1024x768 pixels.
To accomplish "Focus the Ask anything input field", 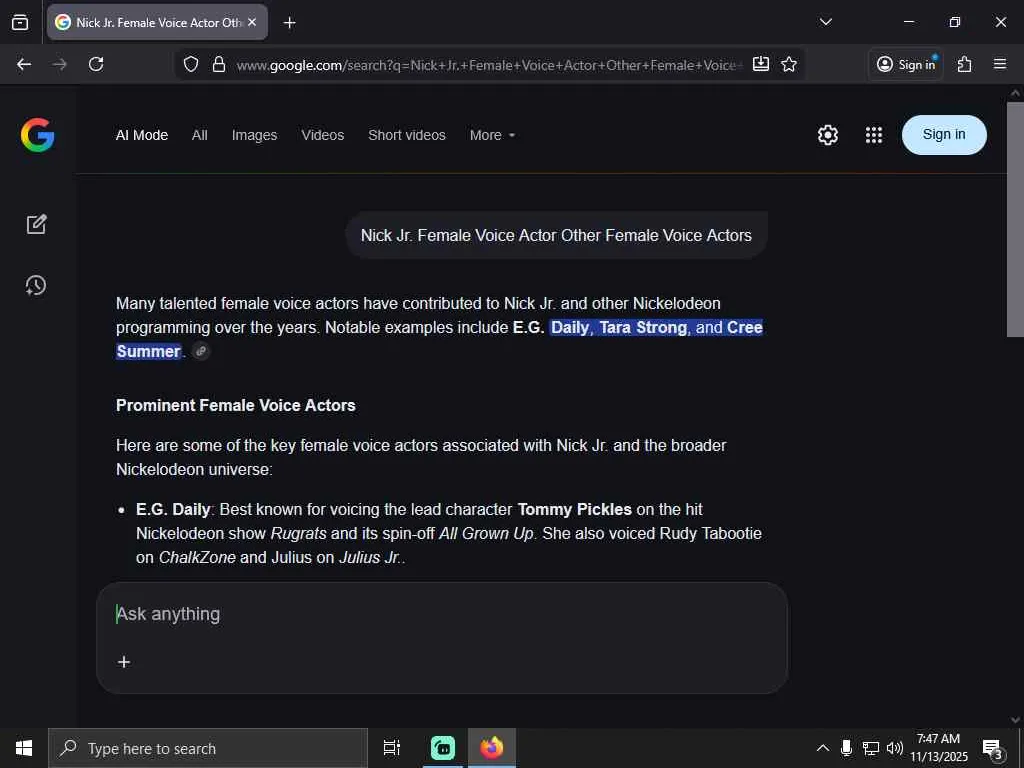I will pos(441,614).
